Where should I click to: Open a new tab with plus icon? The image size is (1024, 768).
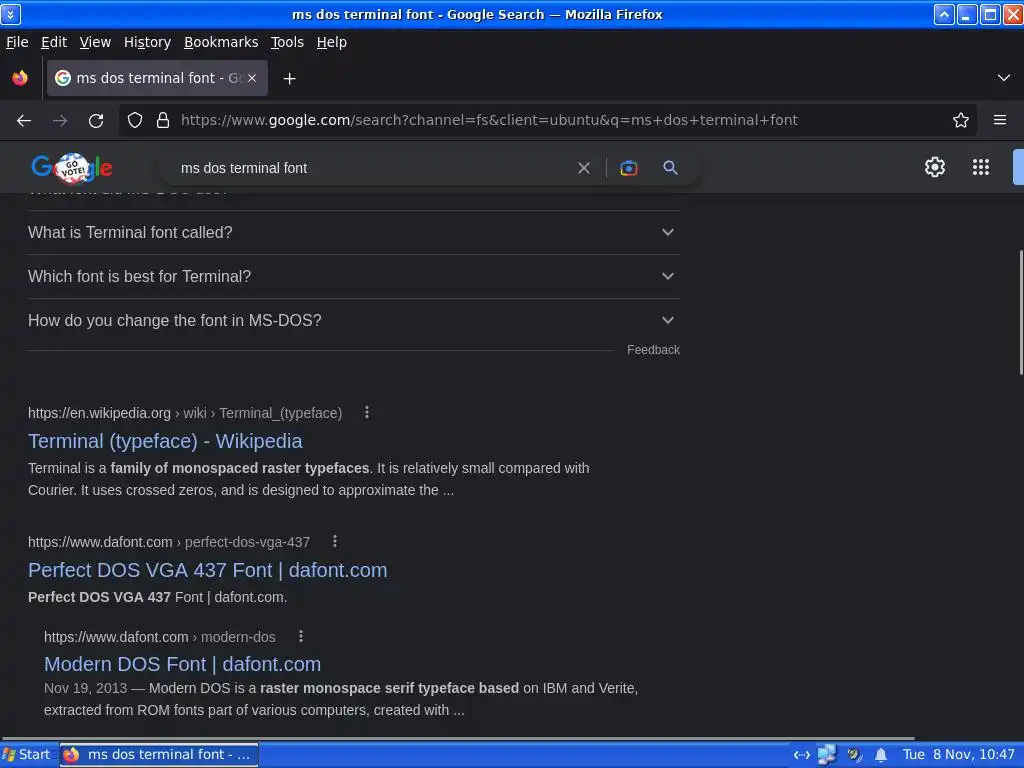(289, 78)
